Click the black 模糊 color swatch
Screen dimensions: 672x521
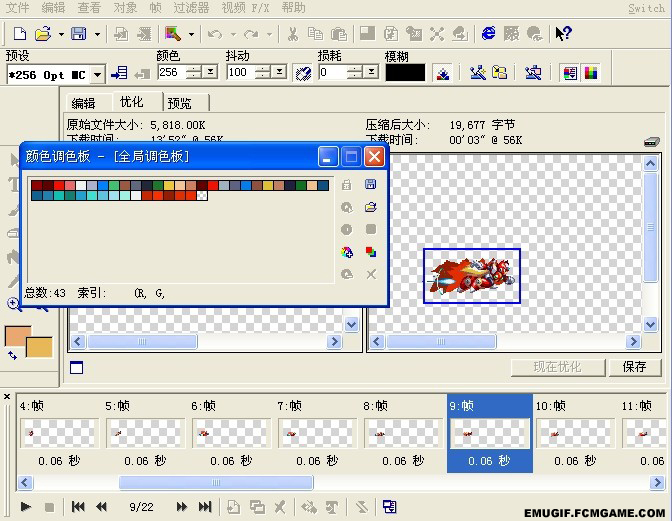[405, 72]
